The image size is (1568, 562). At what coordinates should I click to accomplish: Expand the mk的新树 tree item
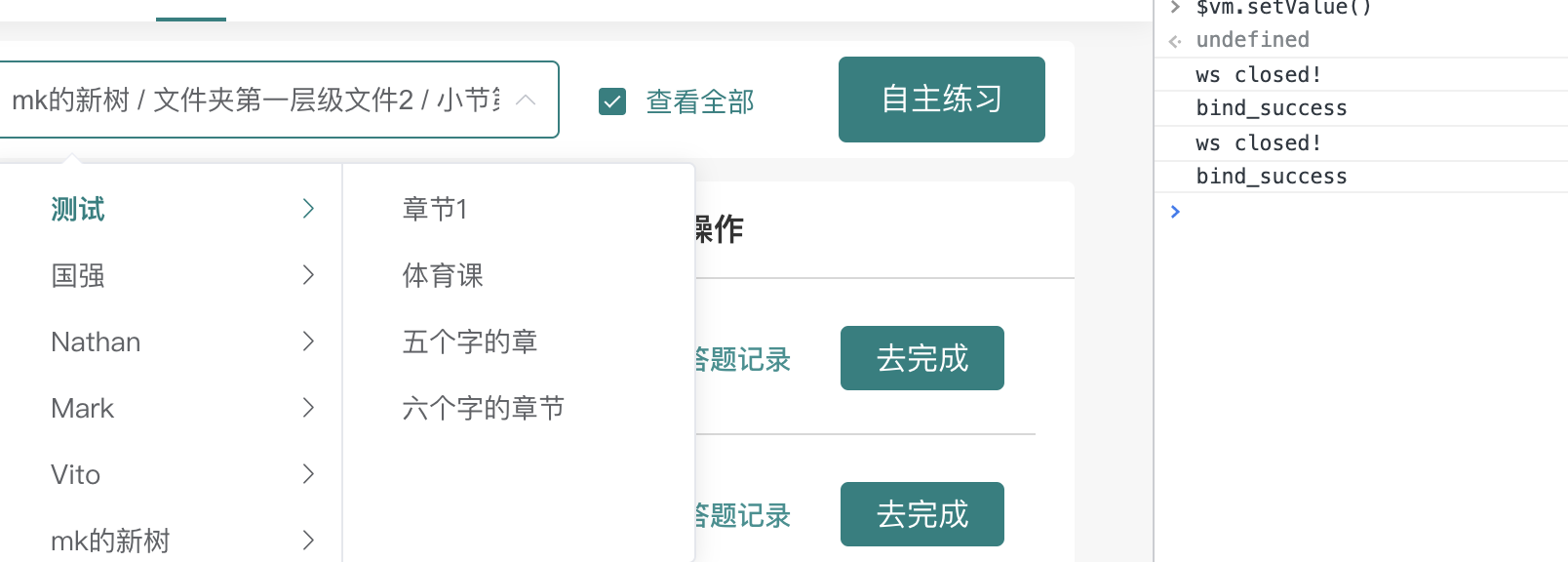tap(308, 540)
